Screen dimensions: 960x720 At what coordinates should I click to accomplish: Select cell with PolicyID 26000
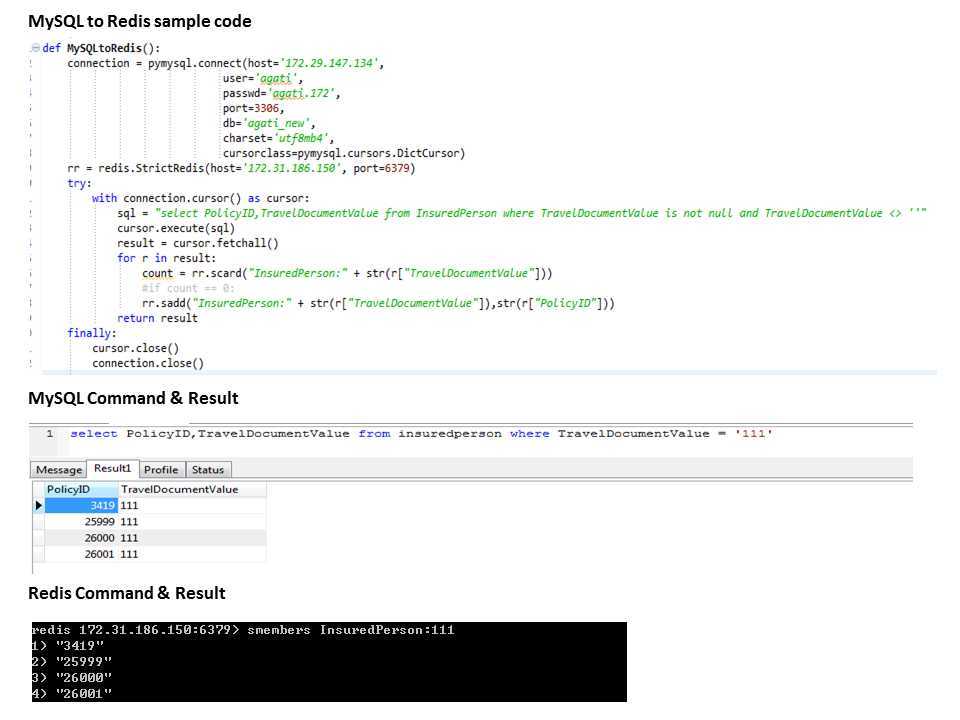[x=81, y=538]
